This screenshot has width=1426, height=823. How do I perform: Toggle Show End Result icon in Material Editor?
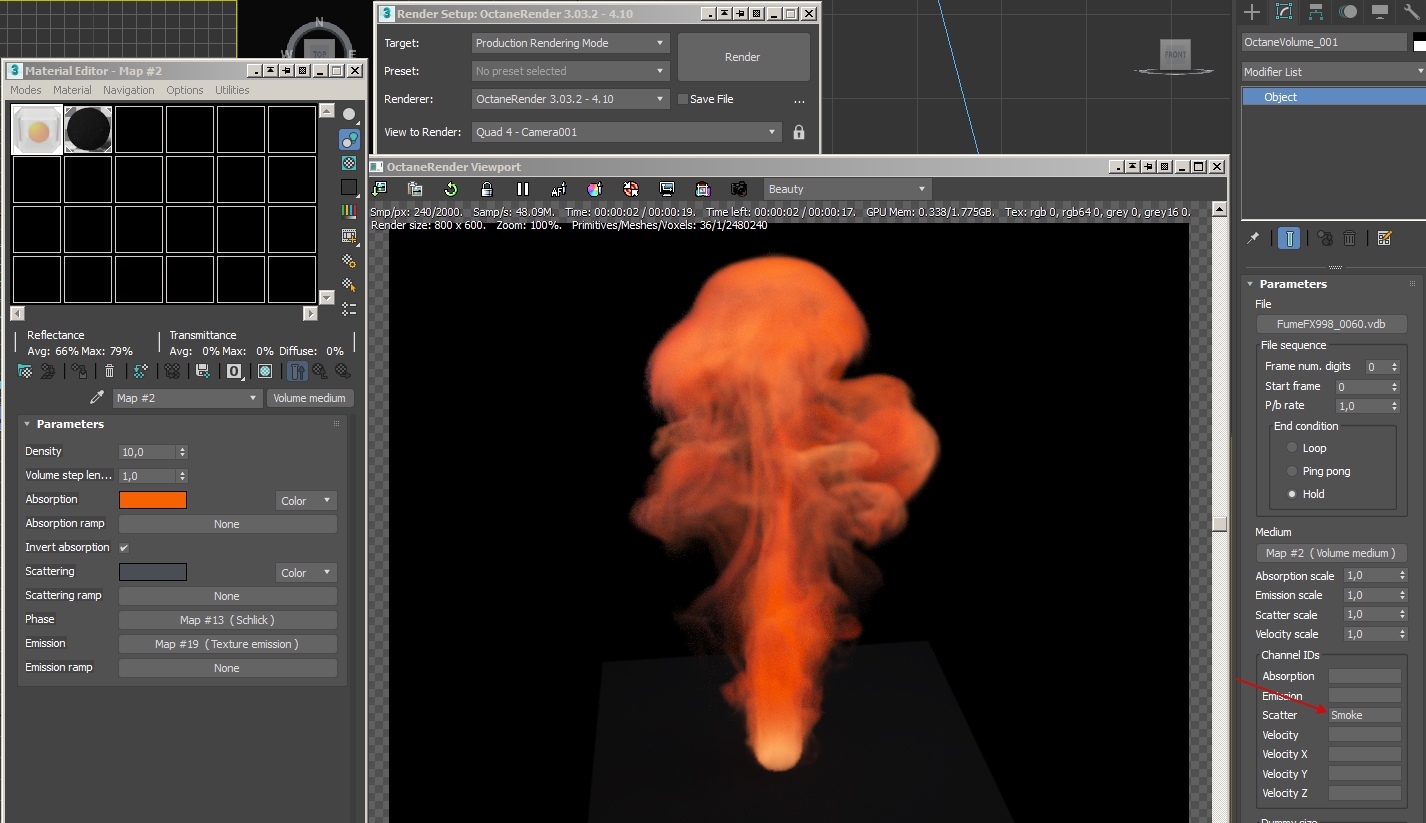point(297,371)
